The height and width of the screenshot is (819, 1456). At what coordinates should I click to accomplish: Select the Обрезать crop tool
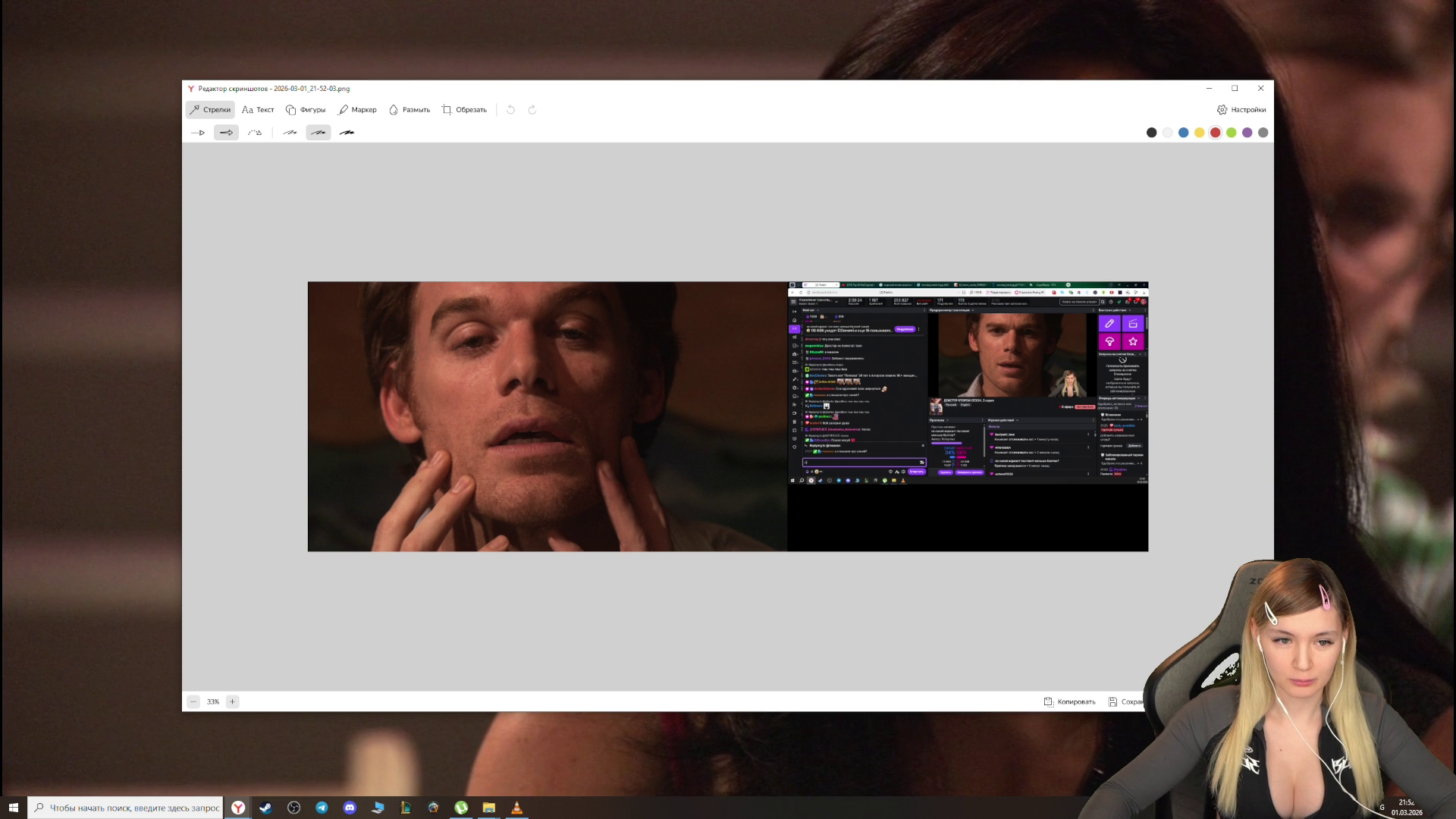click(x=464, y=110)
